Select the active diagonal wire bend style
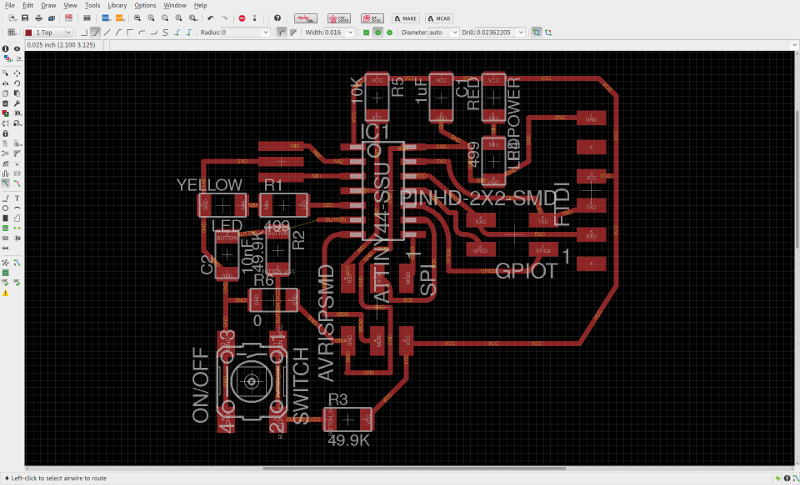800x485 pixels. [95, 32]
